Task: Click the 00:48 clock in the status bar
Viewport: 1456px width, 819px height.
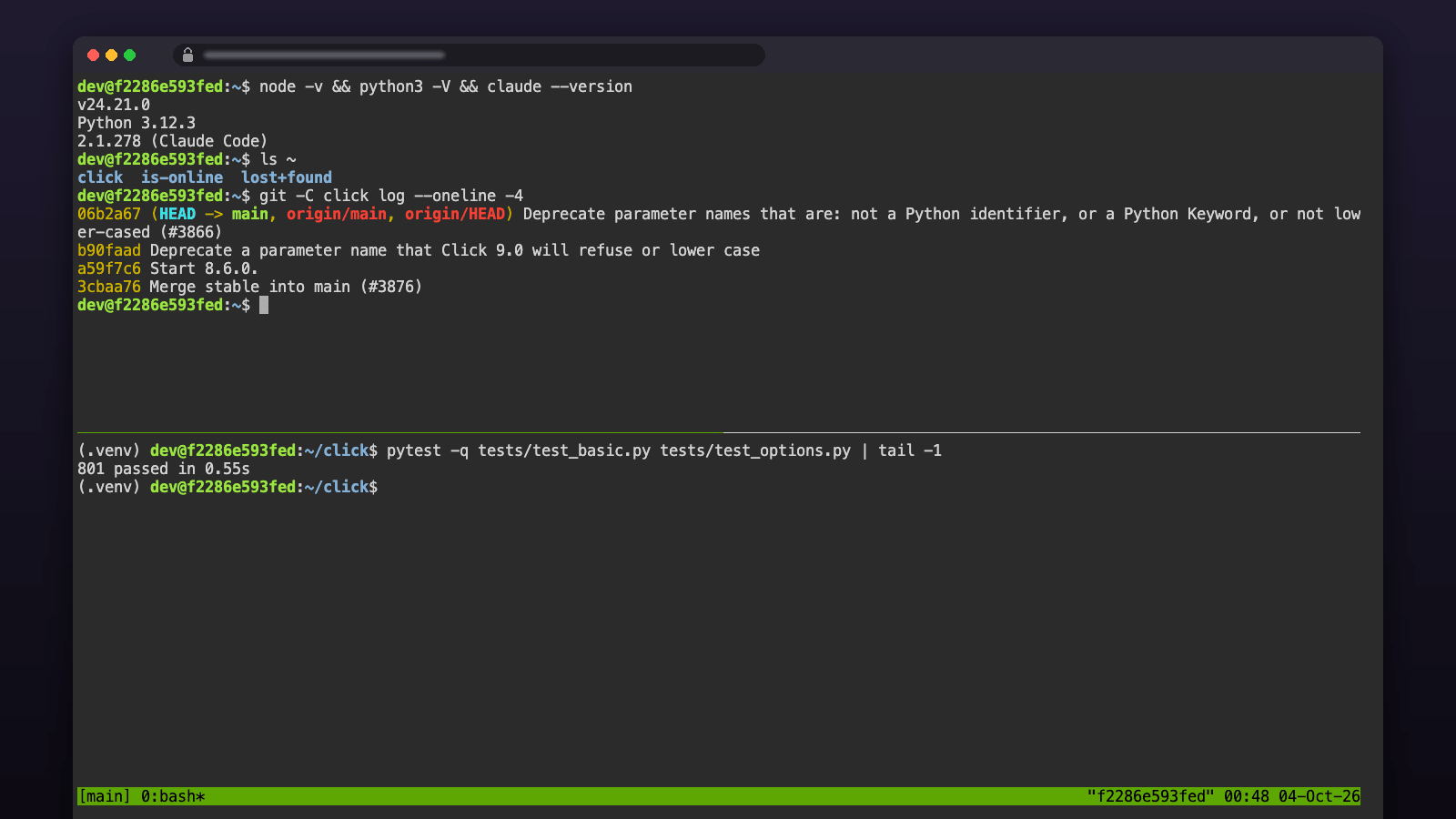Action: 1247,796
